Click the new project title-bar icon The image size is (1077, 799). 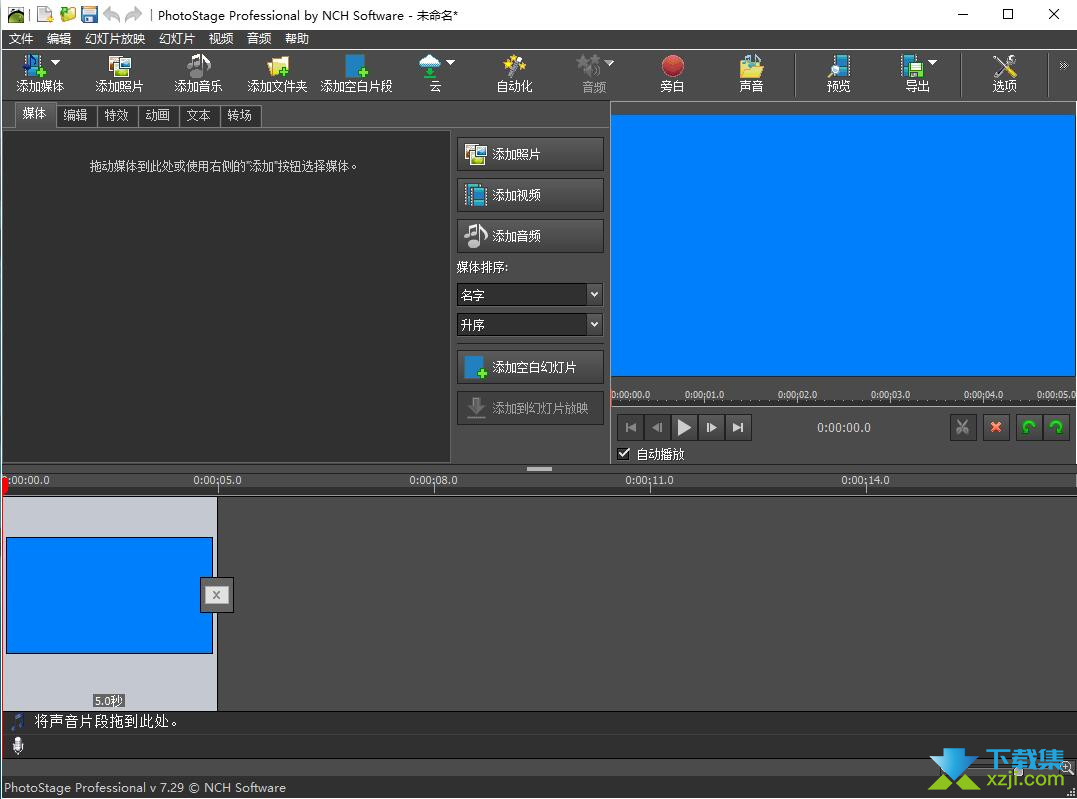coord(45,14)
